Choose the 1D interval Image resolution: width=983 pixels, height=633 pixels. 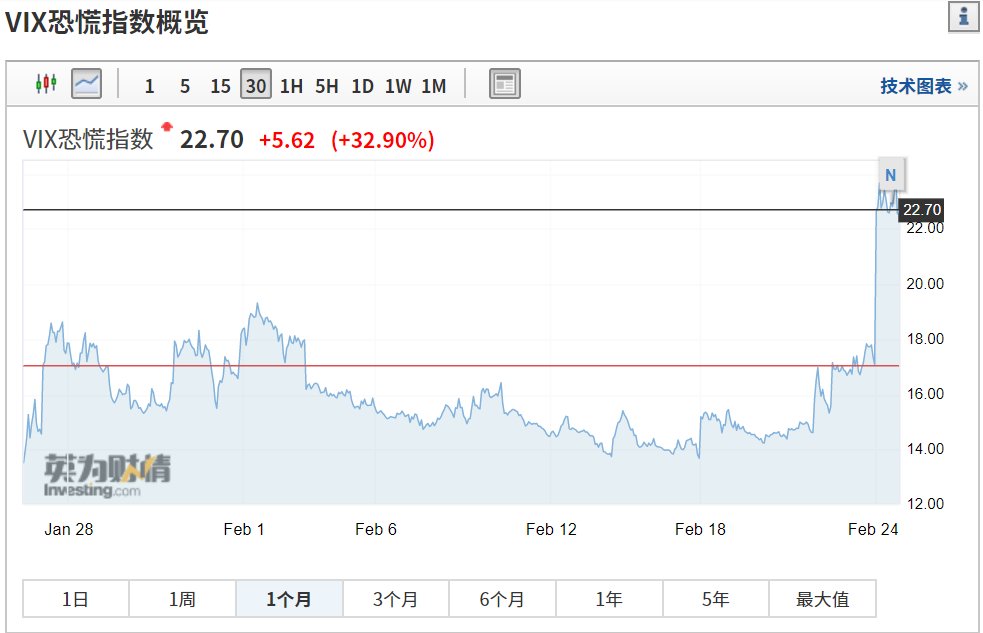362,86
